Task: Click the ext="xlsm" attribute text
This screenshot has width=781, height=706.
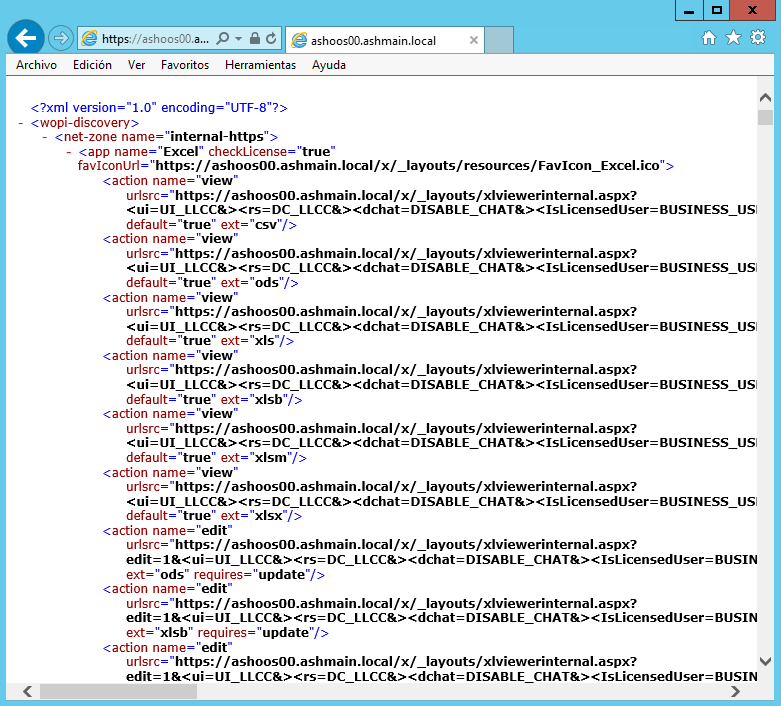Action: point(263,458)
